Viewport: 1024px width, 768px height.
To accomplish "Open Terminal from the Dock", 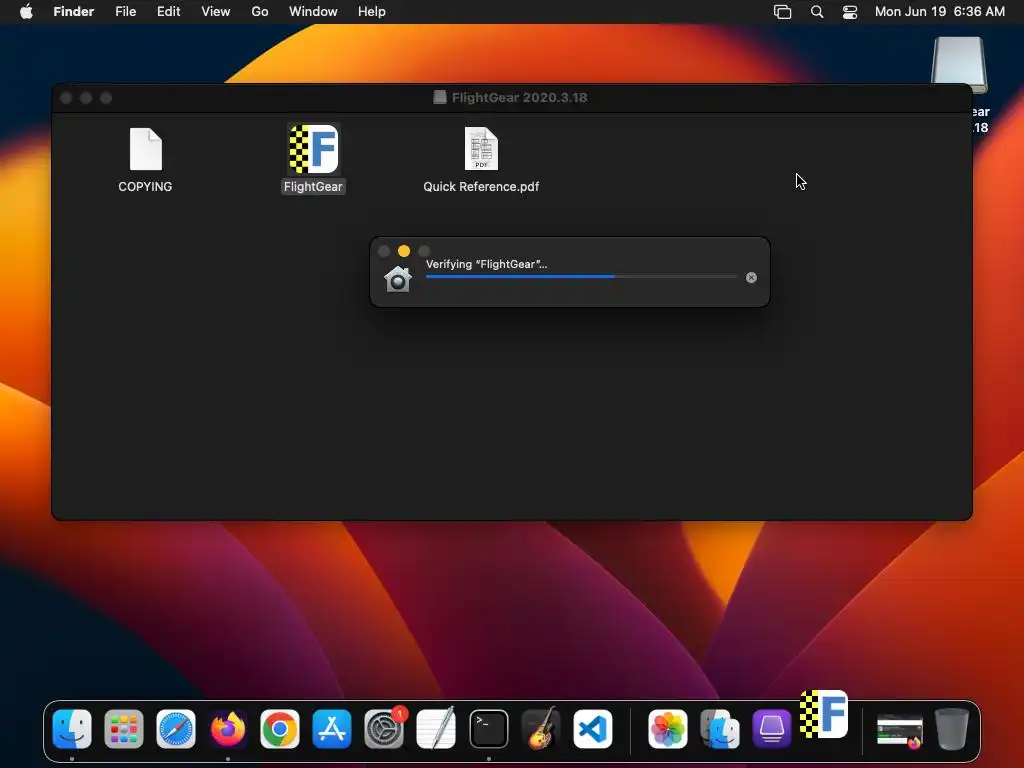I will (488, 729).
